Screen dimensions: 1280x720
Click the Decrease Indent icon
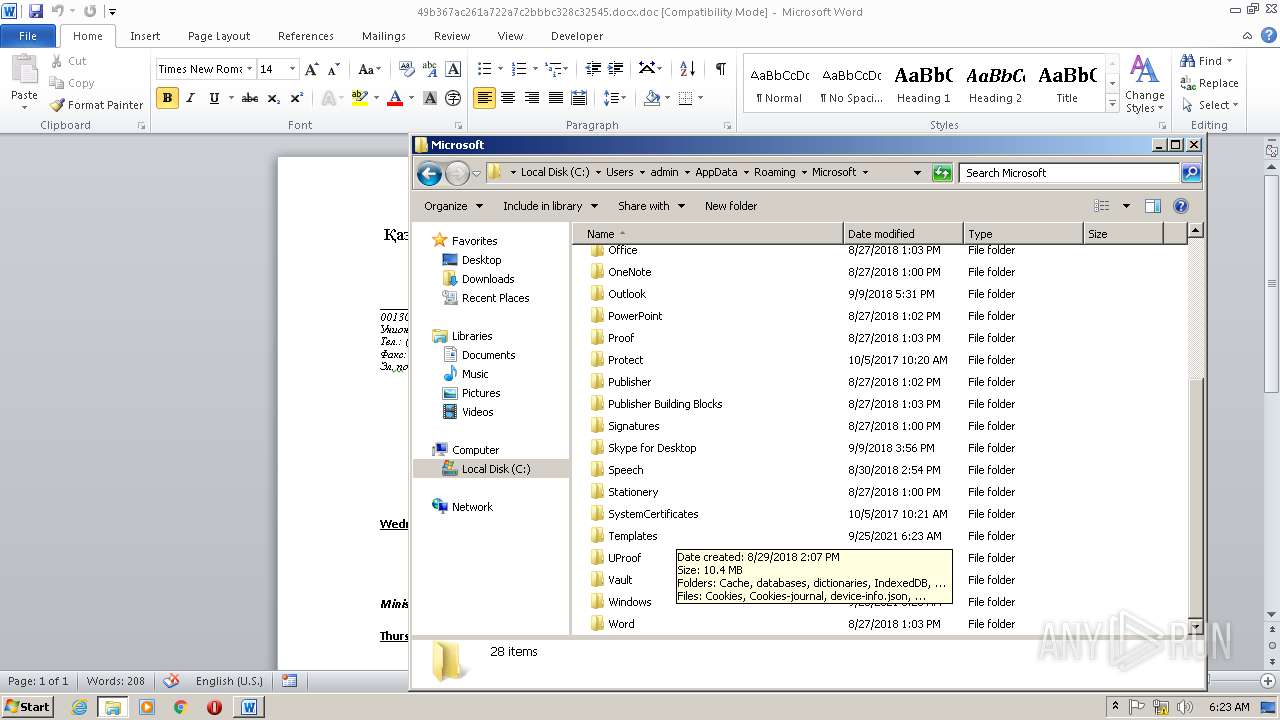tap(594, 69)
